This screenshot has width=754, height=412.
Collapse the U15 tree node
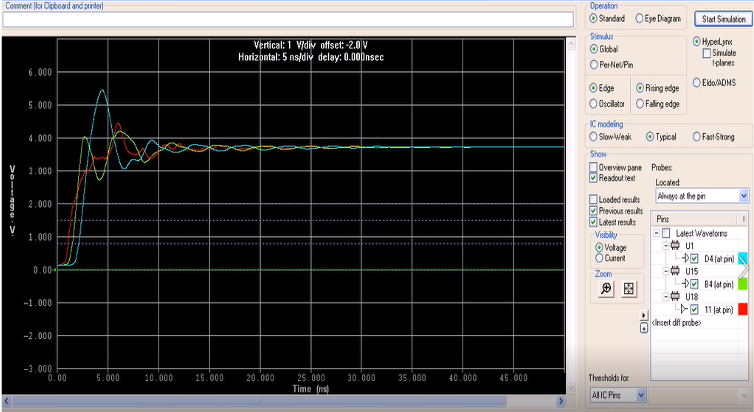pos(666,271)
